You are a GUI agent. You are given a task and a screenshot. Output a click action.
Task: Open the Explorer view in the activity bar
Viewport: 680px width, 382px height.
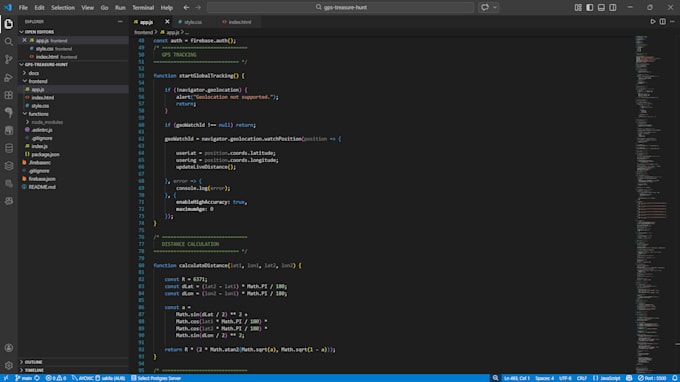pyautogui.click(x=9, y=24)
